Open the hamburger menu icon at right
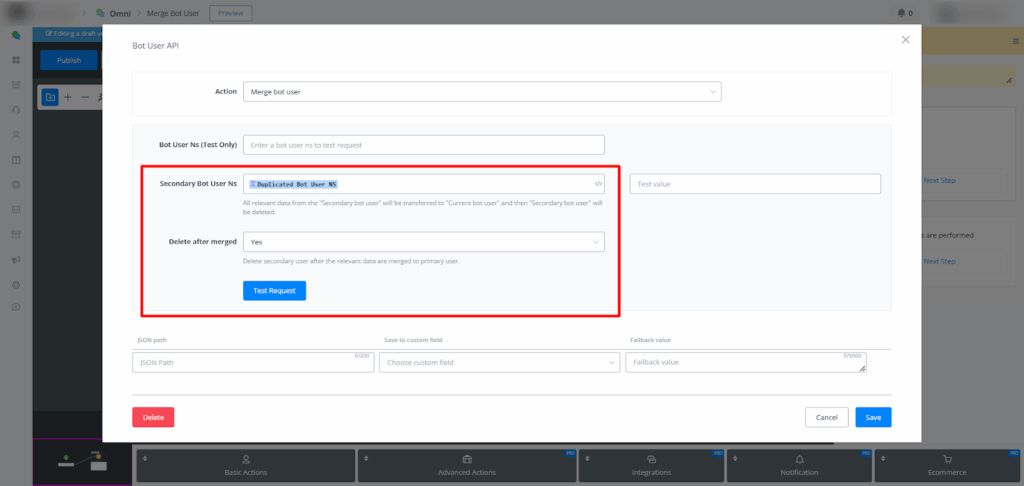 [1015, 42]
